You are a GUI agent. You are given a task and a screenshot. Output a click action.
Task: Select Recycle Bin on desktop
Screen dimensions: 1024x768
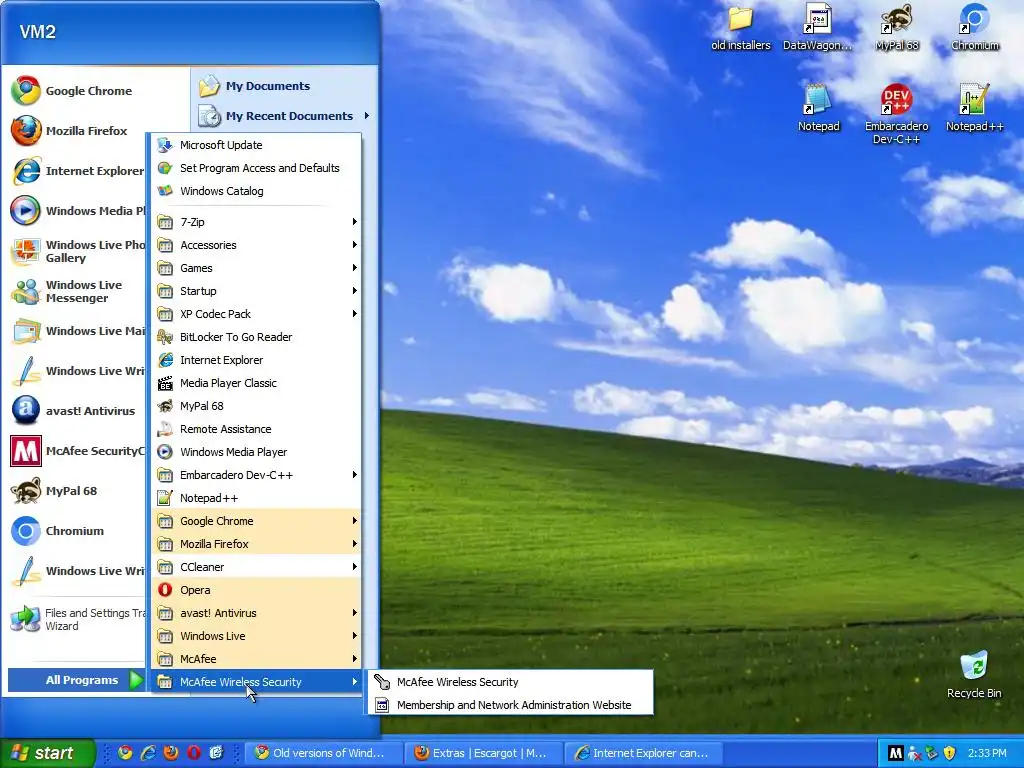tap(974, 675)
